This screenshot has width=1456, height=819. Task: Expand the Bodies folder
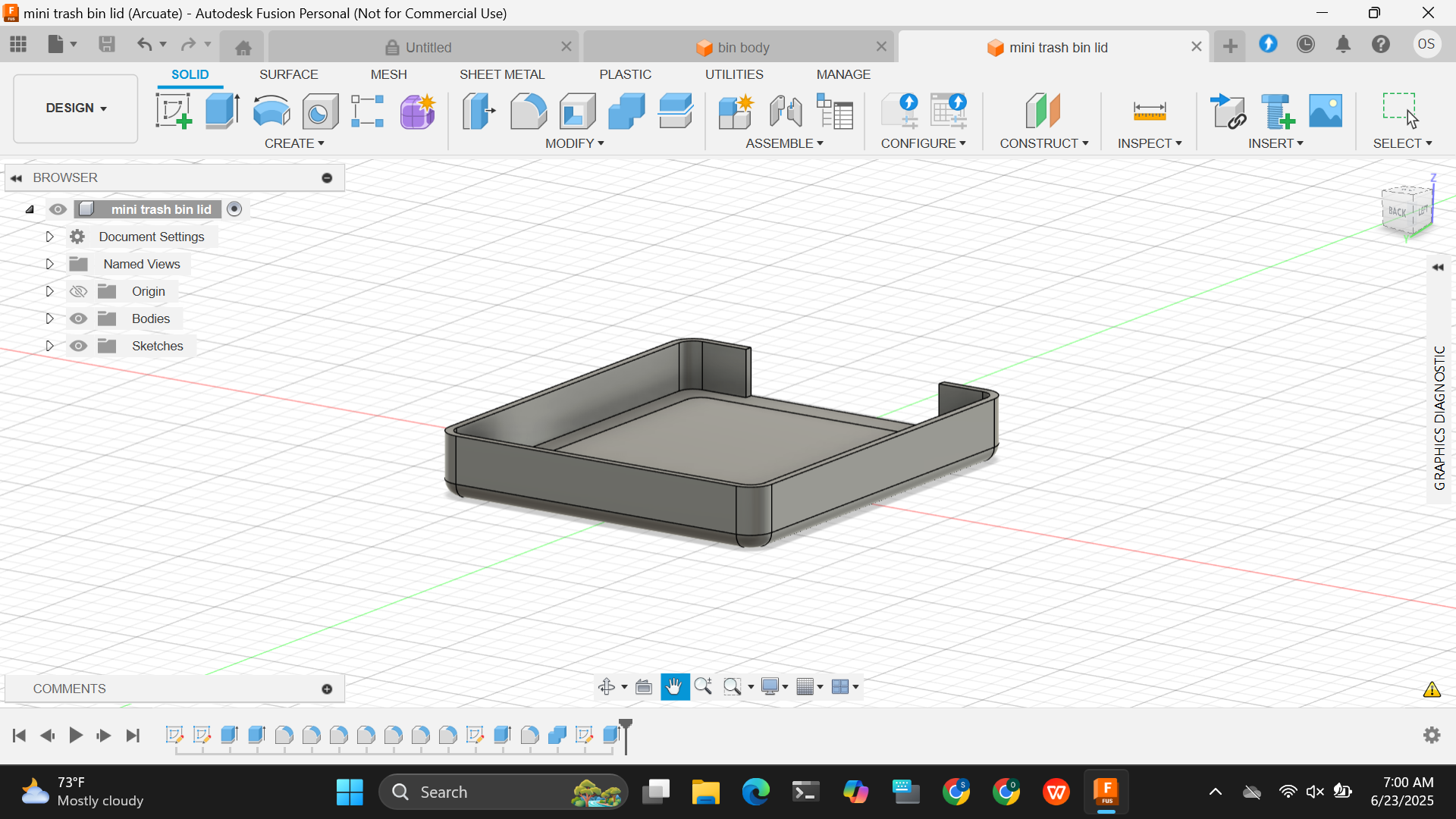[49, 318]
